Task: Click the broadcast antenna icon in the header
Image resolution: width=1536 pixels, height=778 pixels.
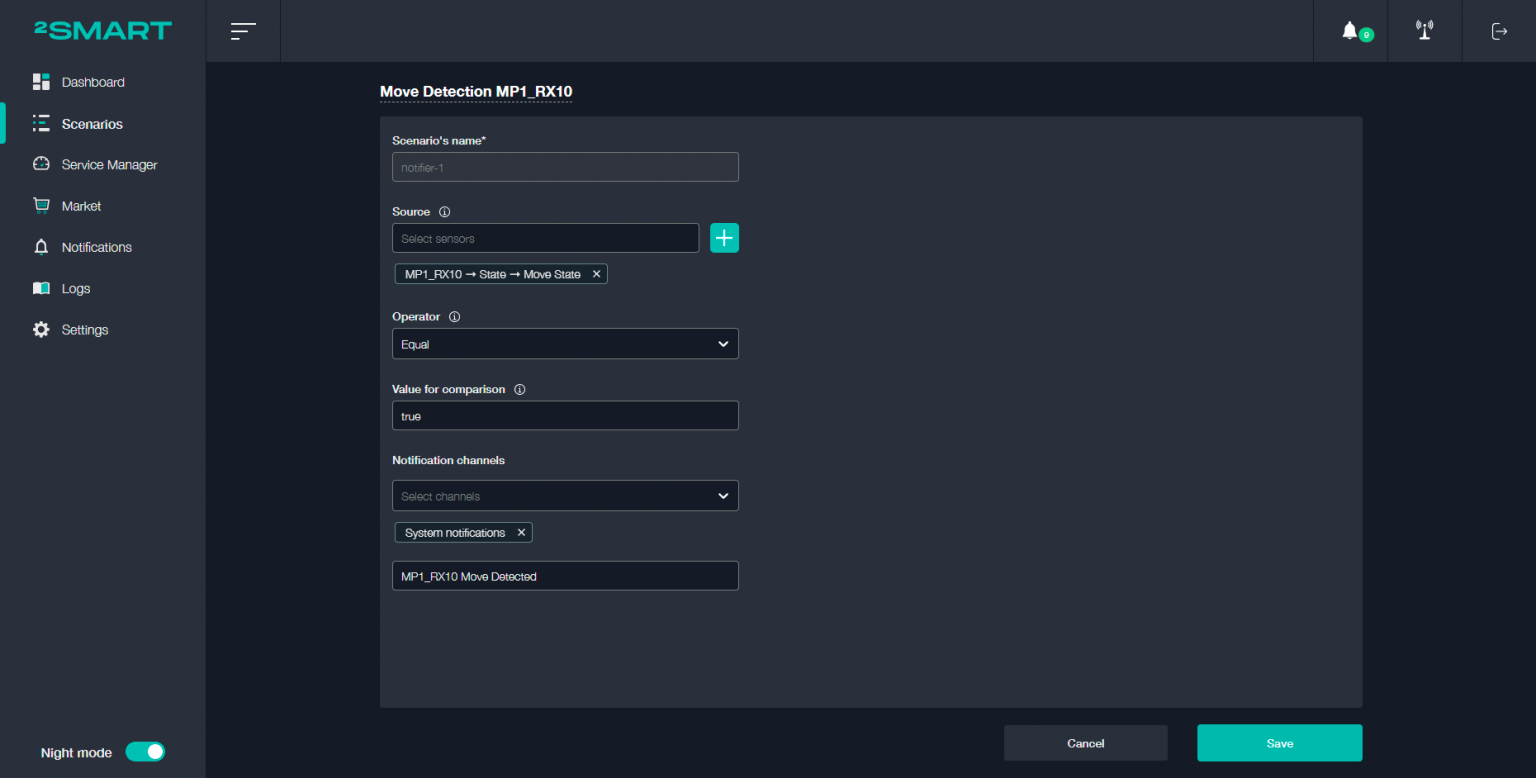Action: [1424, 30]
